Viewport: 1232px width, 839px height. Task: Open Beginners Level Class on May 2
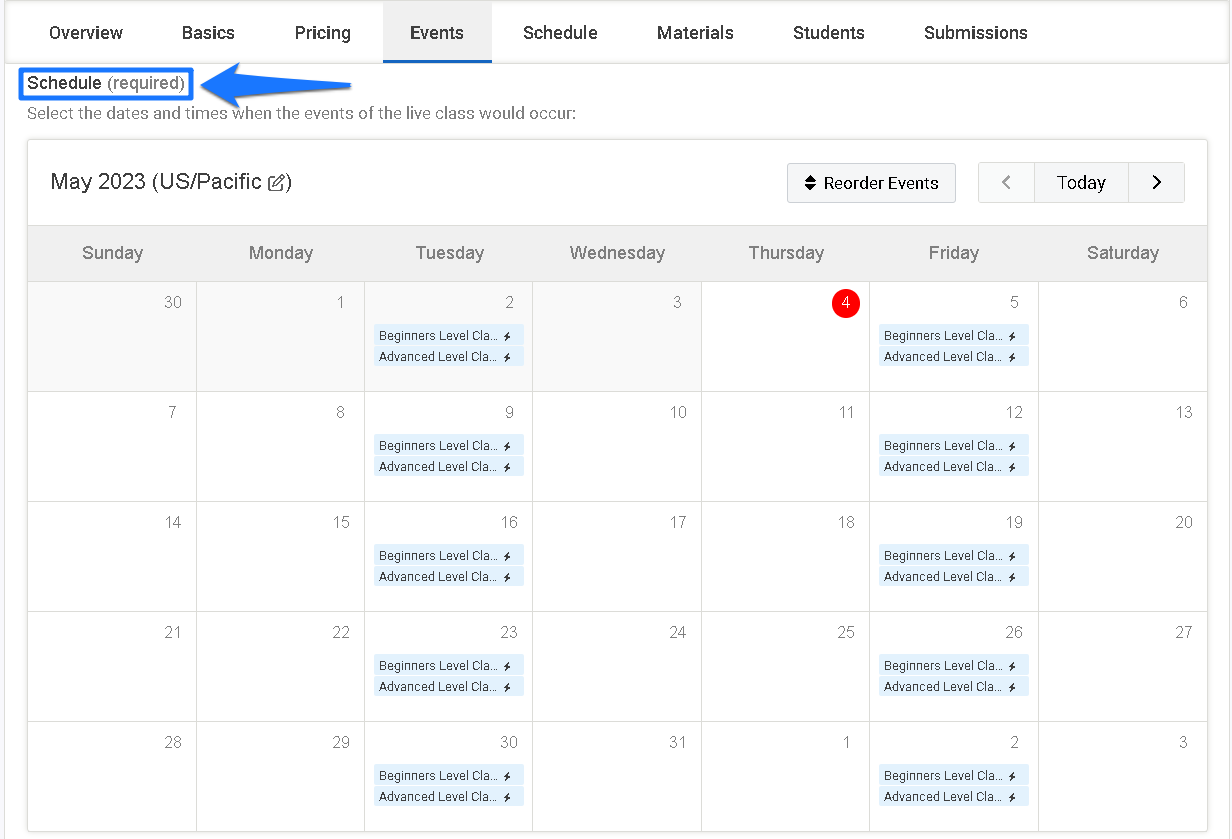(x=449, y=336)
